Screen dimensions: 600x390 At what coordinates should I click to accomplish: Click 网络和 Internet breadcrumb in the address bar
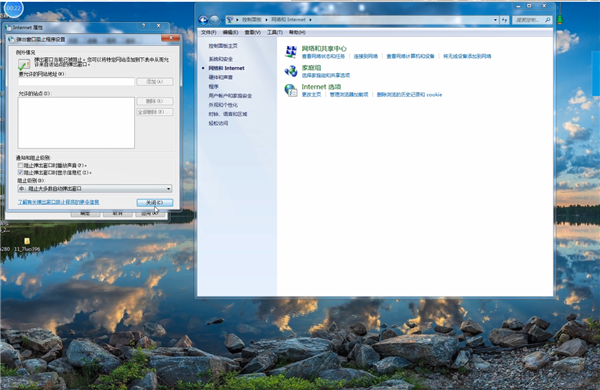[x=288, y=20]
